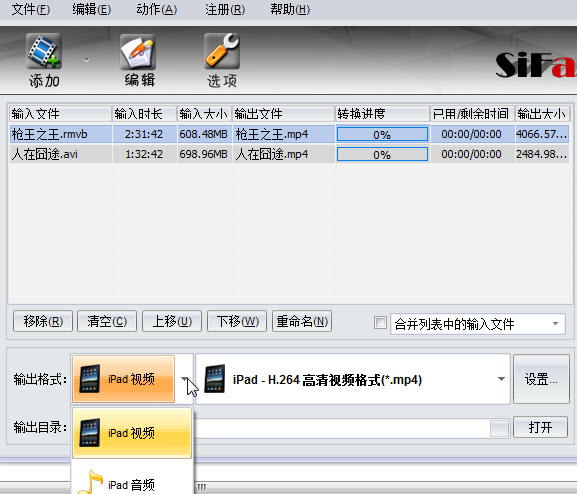The height and width of the screenshot is (494, 577).
Task: Sort by 已用/剩余时间 column header
Action: tap(472, 114)
